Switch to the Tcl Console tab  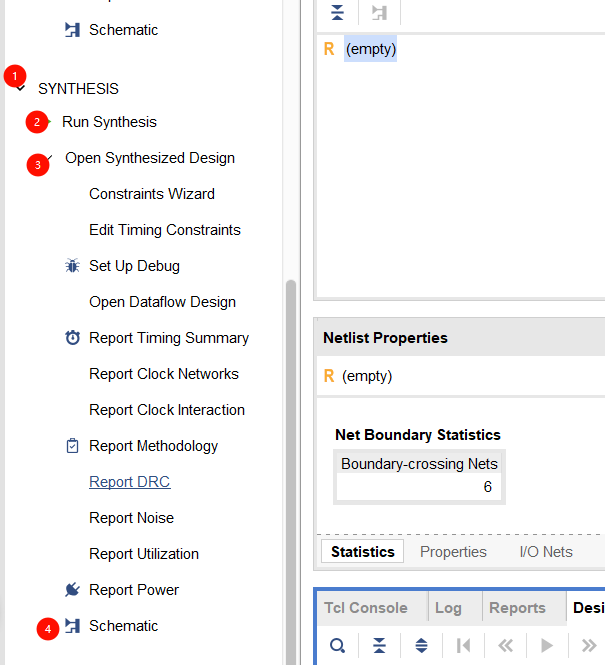tap(365, 608)
